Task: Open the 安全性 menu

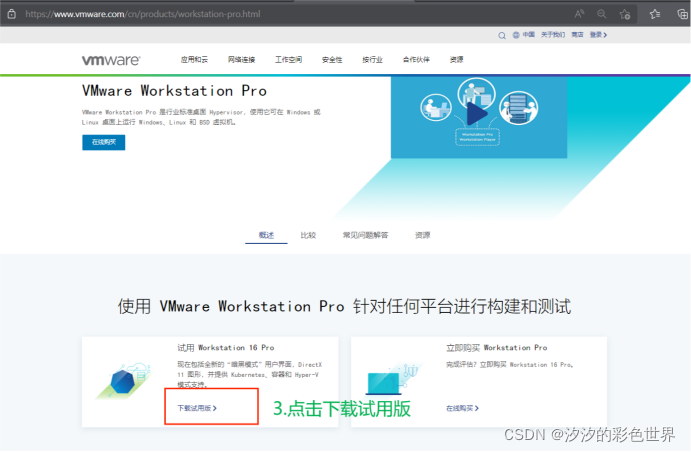Action: (x=332, y=59)
